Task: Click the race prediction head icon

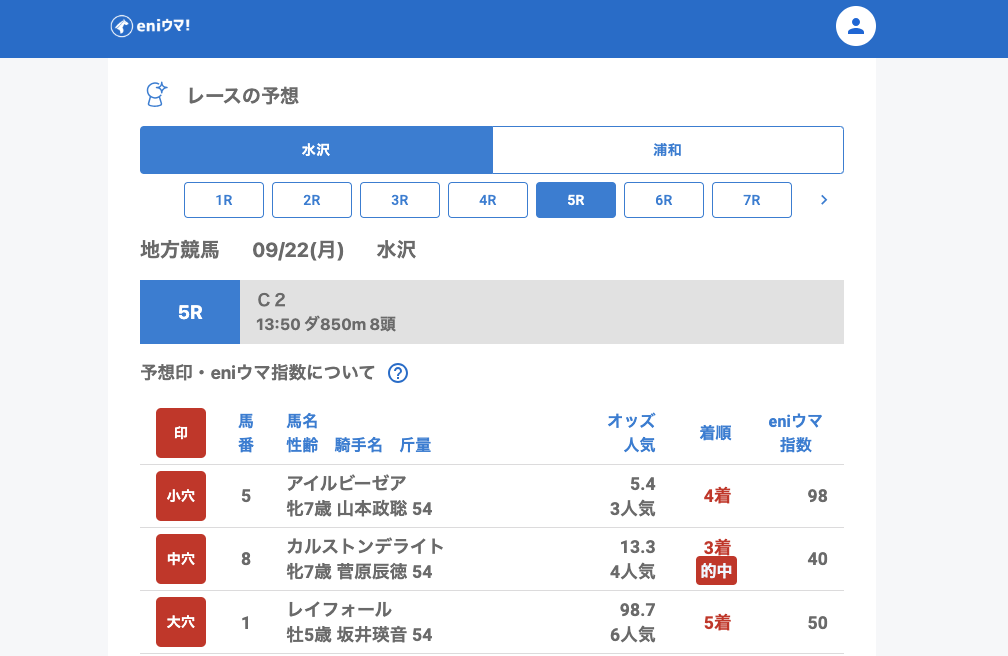Action: [156, 94]
